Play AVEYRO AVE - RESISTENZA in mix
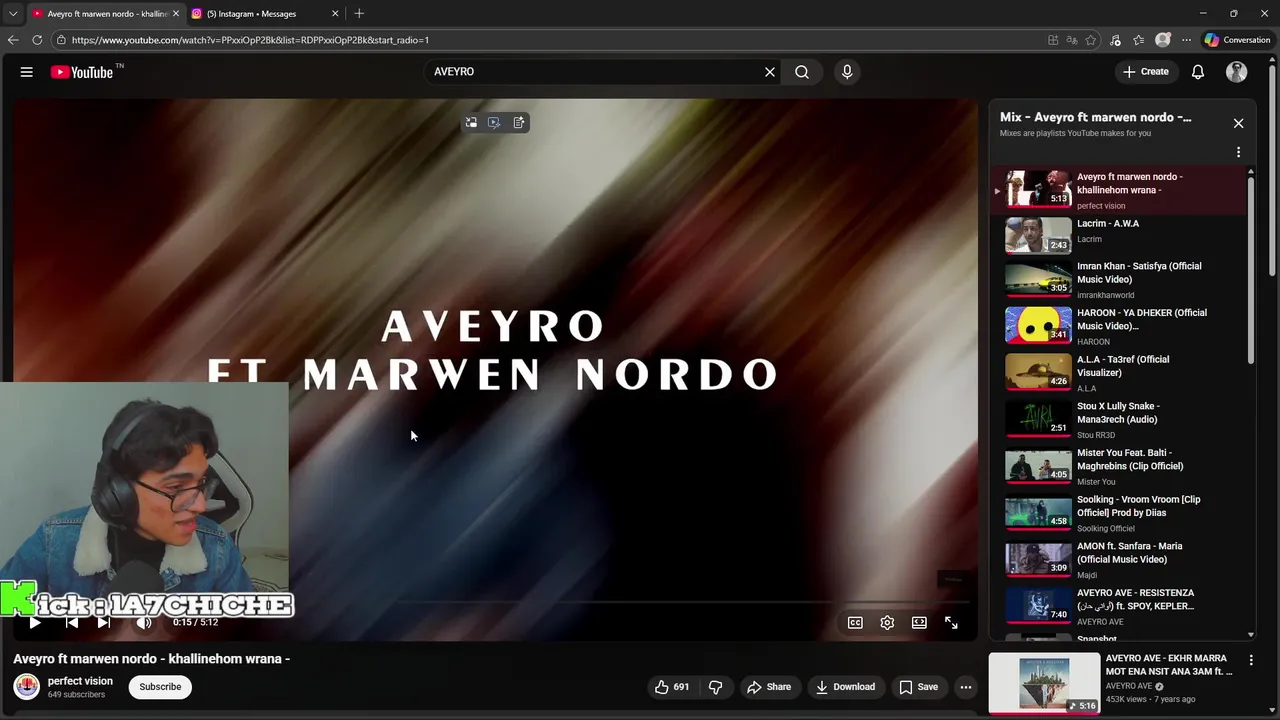 coord(1117,607)
